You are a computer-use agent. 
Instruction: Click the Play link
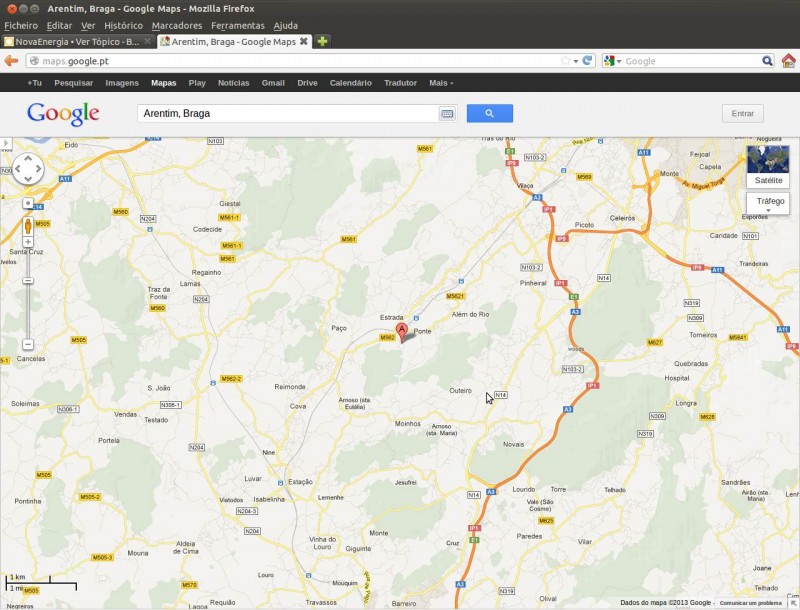[x=197, y=83]
